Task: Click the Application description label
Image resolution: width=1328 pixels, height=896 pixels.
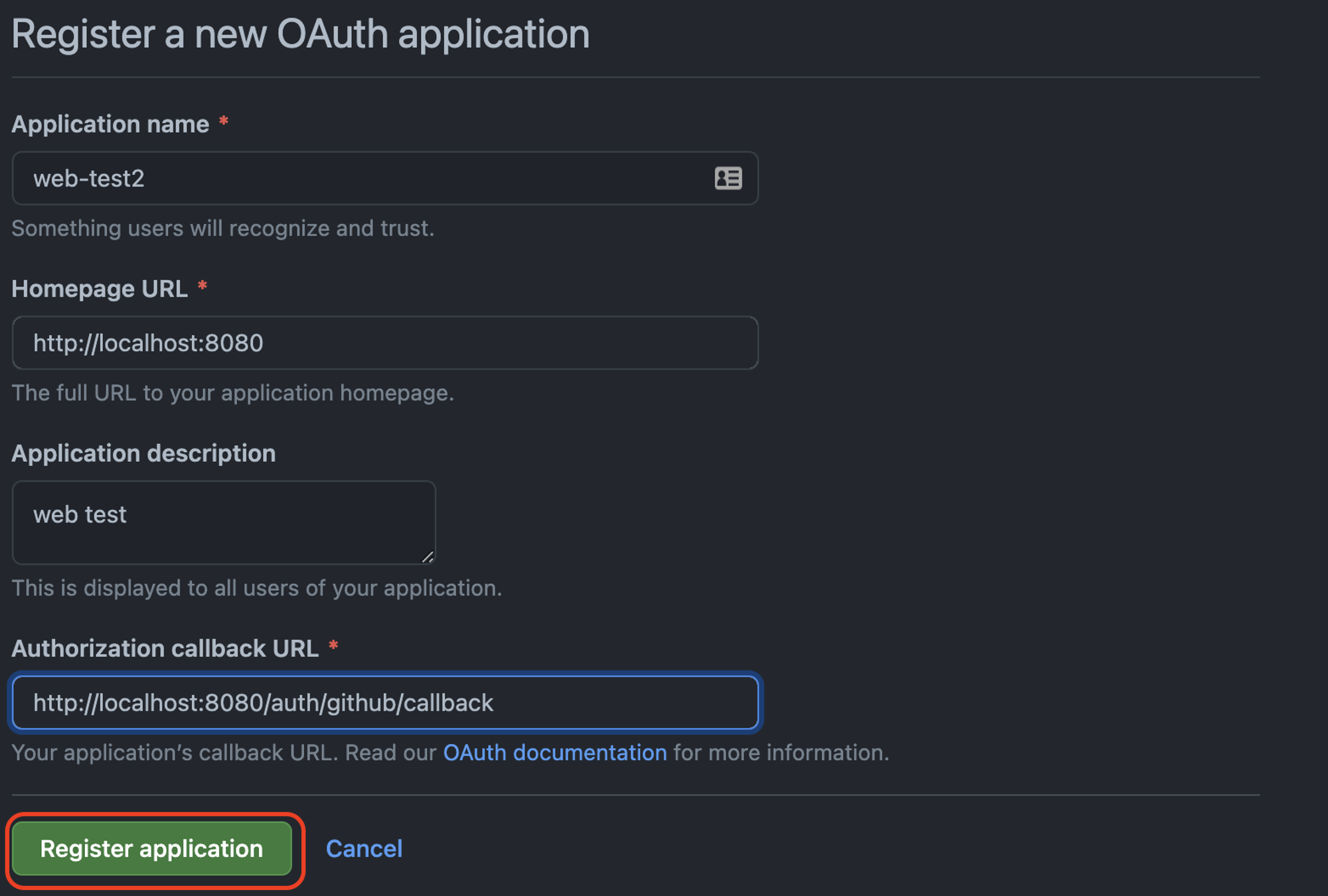Action: pos(143,453)
